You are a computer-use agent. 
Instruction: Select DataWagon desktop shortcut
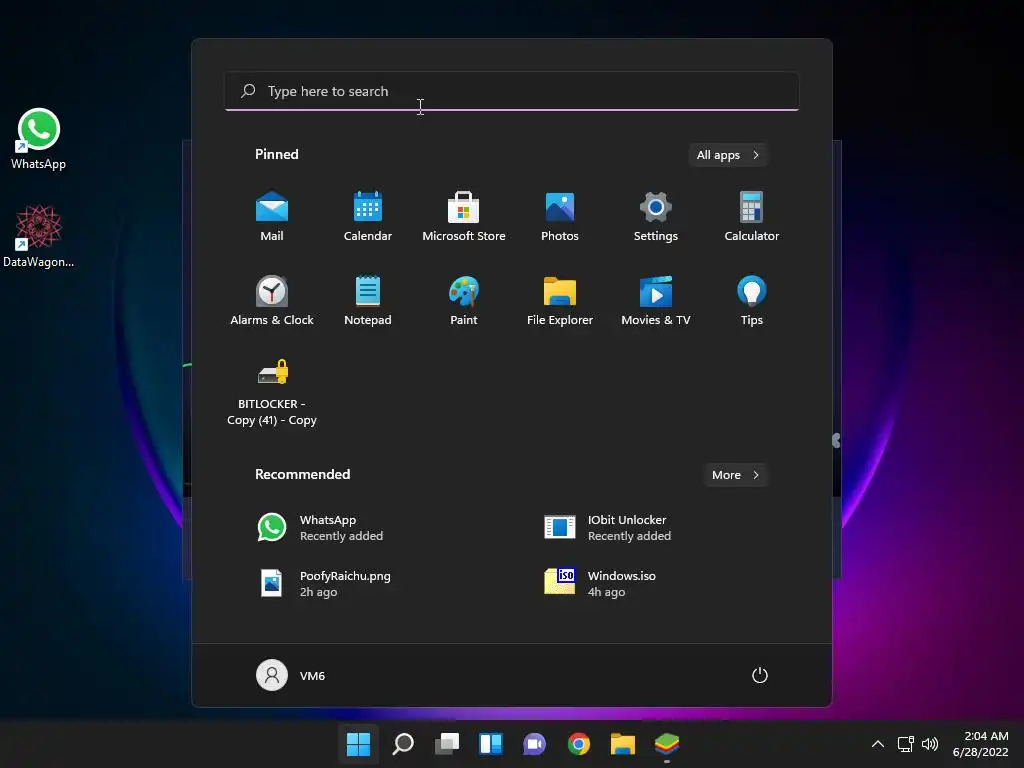click(39, 236)
